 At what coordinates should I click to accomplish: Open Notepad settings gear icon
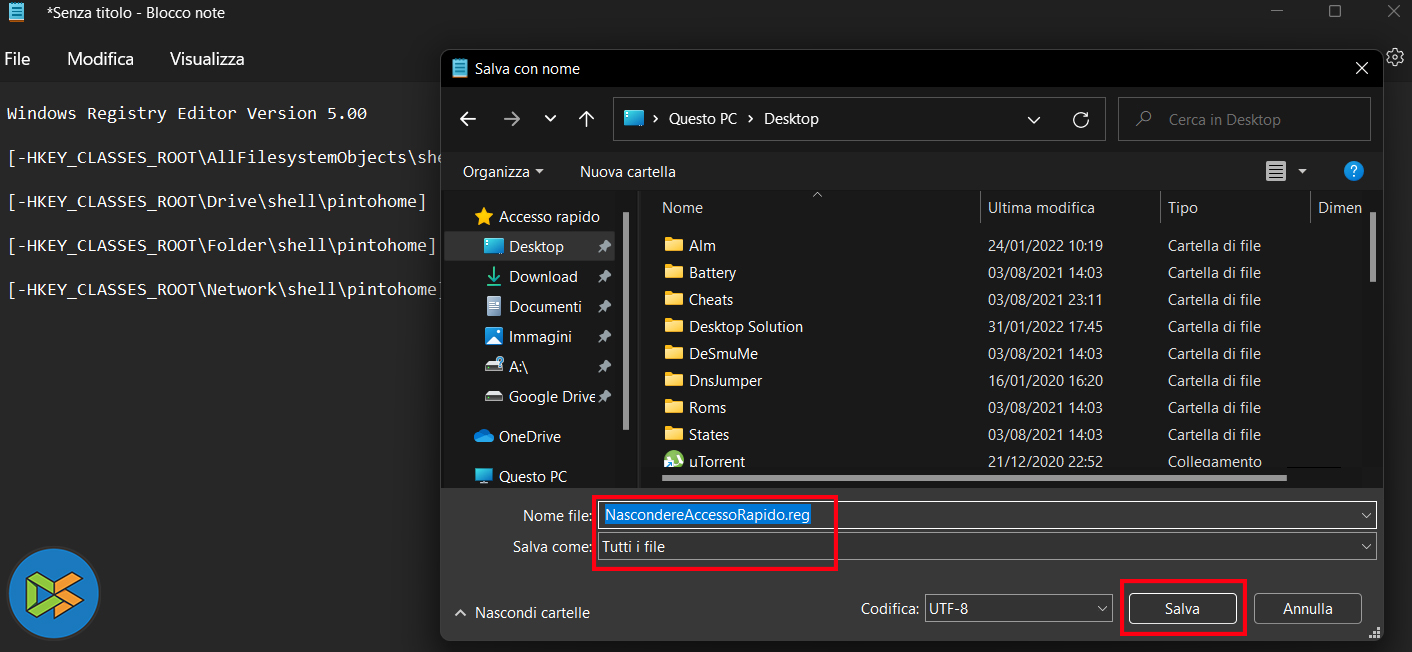click(x=1396, y=57)
